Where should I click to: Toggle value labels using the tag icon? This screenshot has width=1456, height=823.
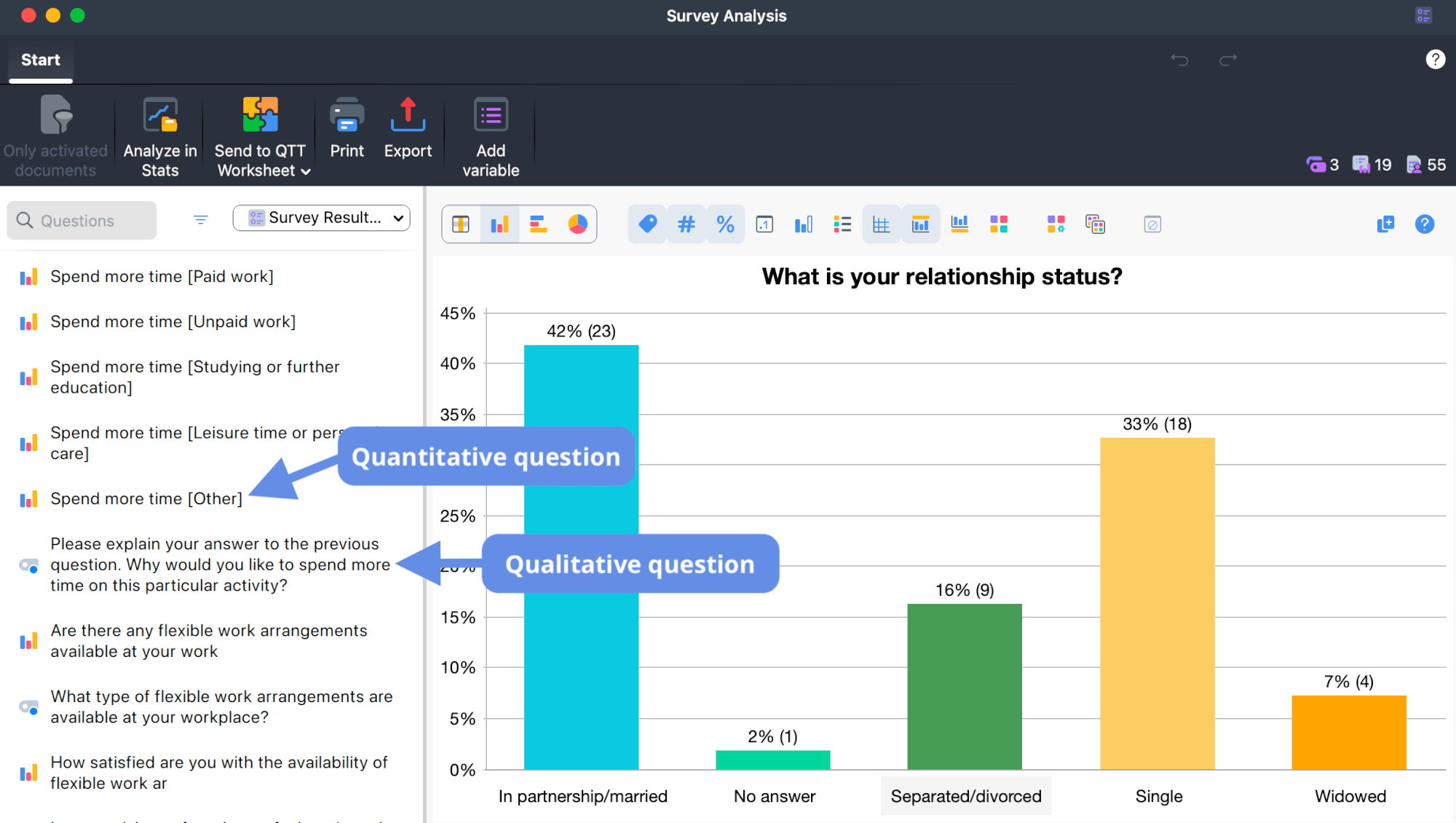point(647,224)
